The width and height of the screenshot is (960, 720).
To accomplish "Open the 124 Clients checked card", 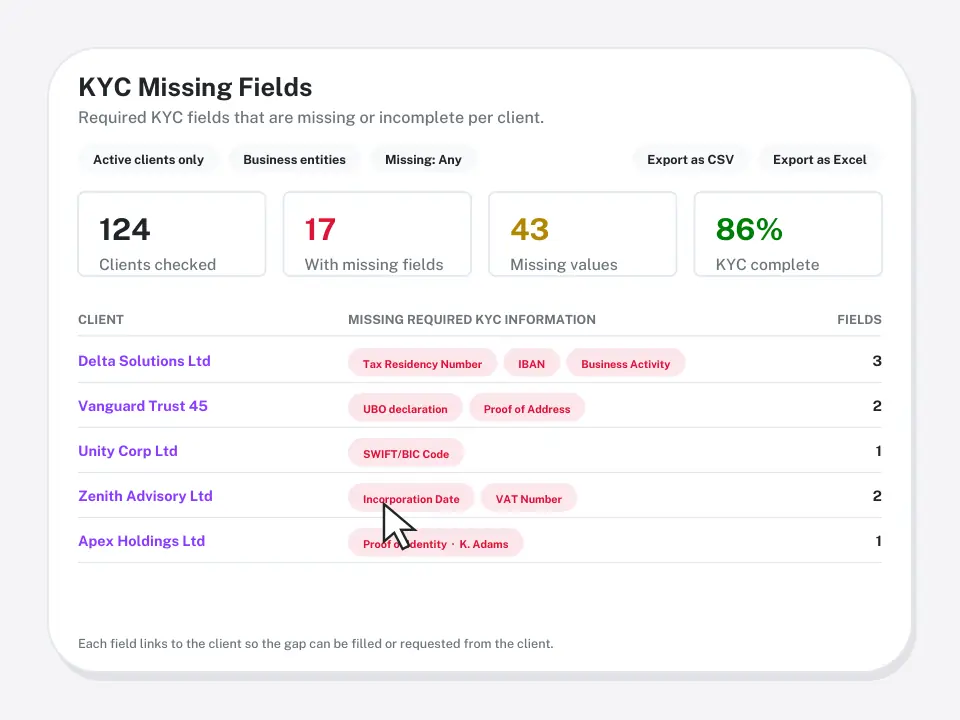I will [172, 234].
